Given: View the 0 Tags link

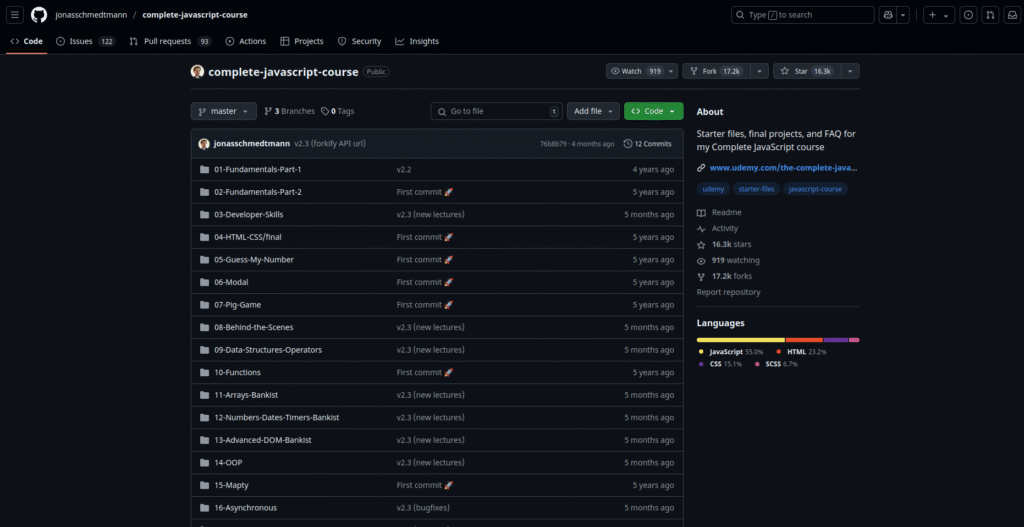Looking at the screenshot, I should (x=338, y=111).
